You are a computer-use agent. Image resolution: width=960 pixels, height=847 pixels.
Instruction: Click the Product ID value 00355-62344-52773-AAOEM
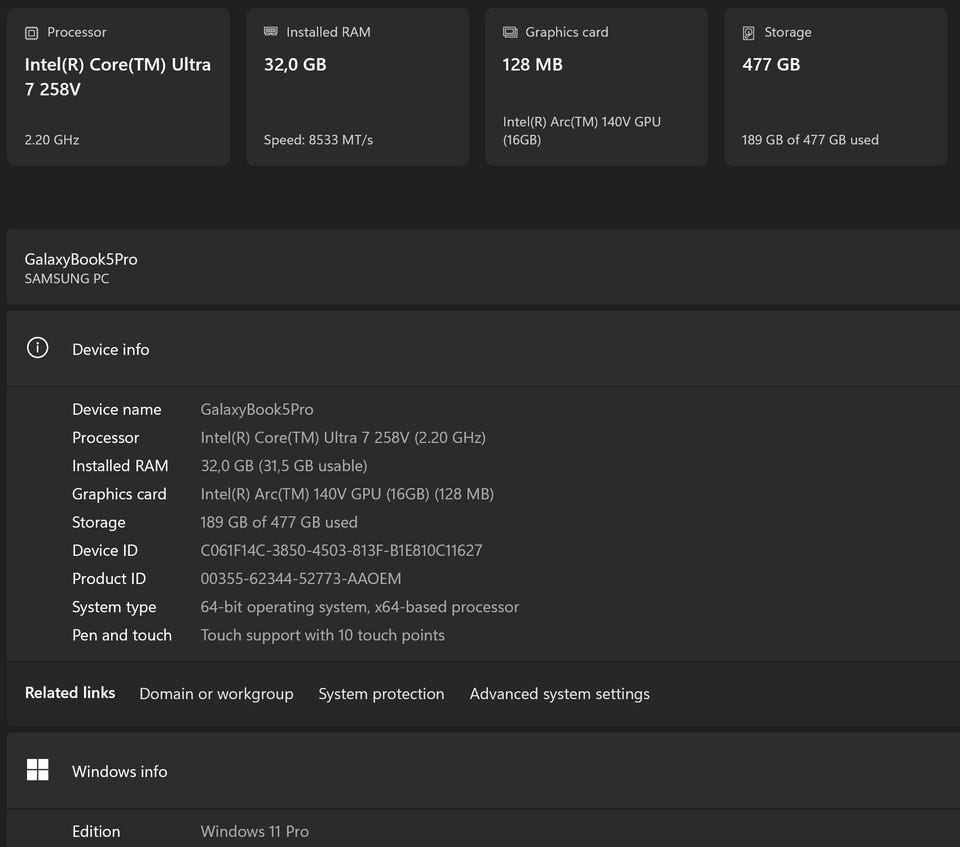(x=301, y=578)
